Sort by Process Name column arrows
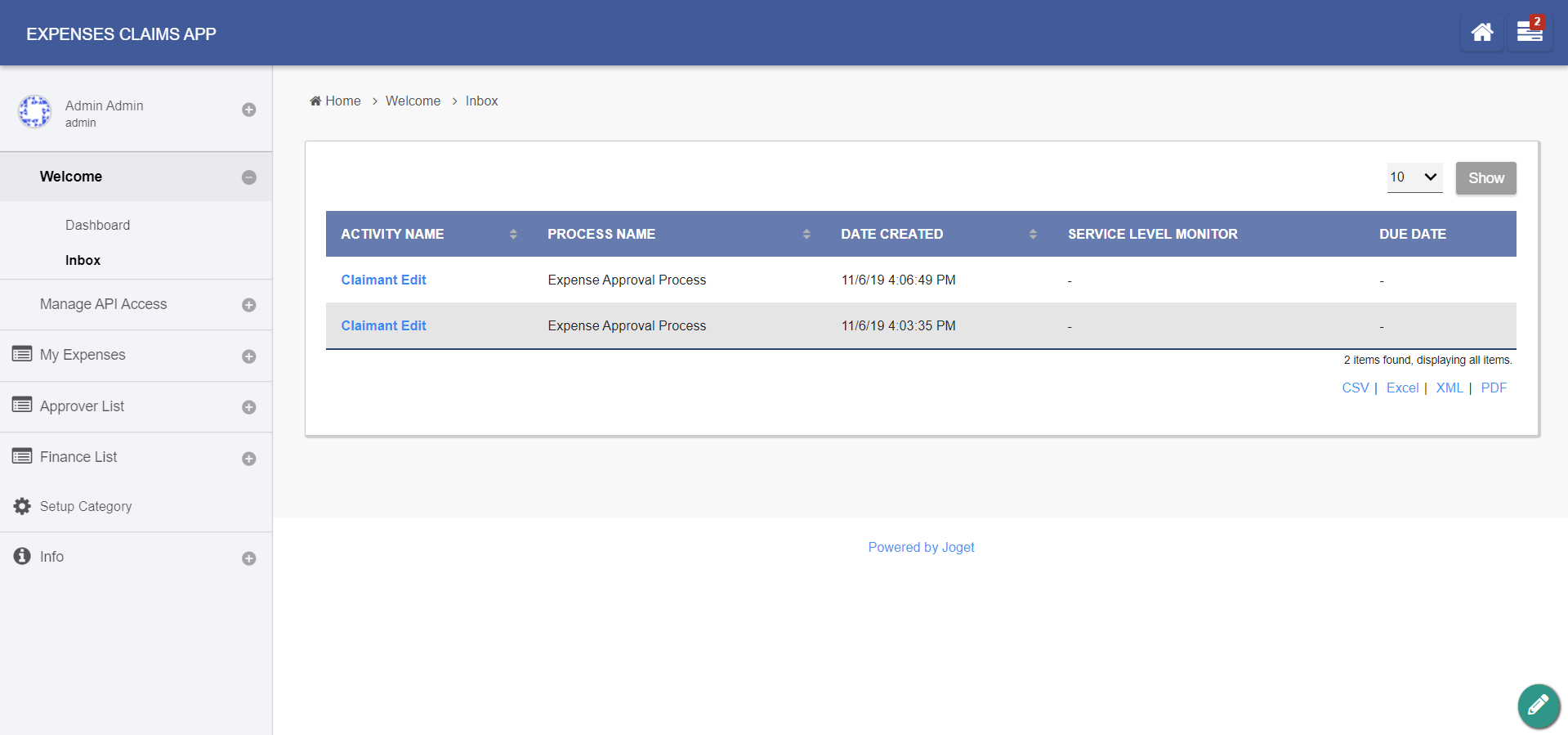The width and height of the screenshot is (1568, 735). (x=806, y=234)
